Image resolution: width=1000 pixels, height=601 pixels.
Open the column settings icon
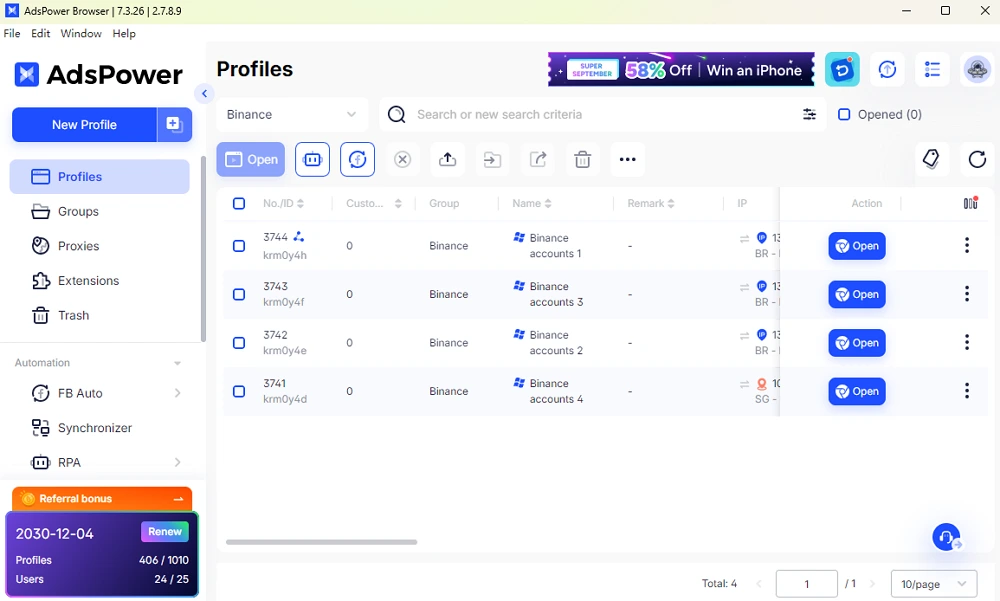point(970,203)
